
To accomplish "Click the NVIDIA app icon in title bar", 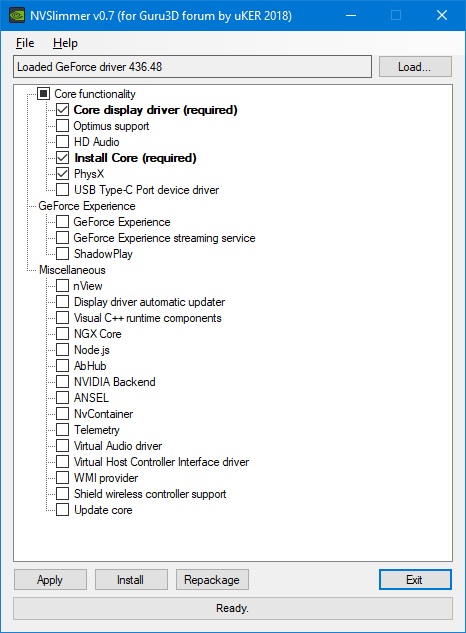I will pos(17,15).
